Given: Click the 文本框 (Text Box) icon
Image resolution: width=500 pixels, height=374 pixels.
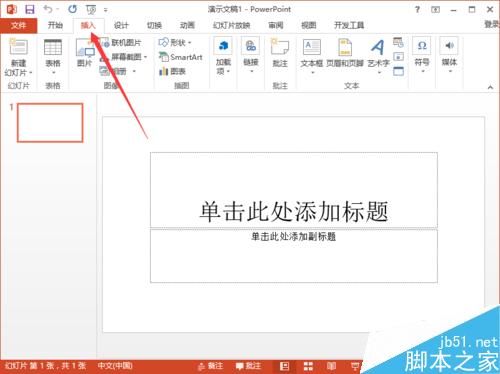Looking at the screenshot, I should click(x=312, y=47).
